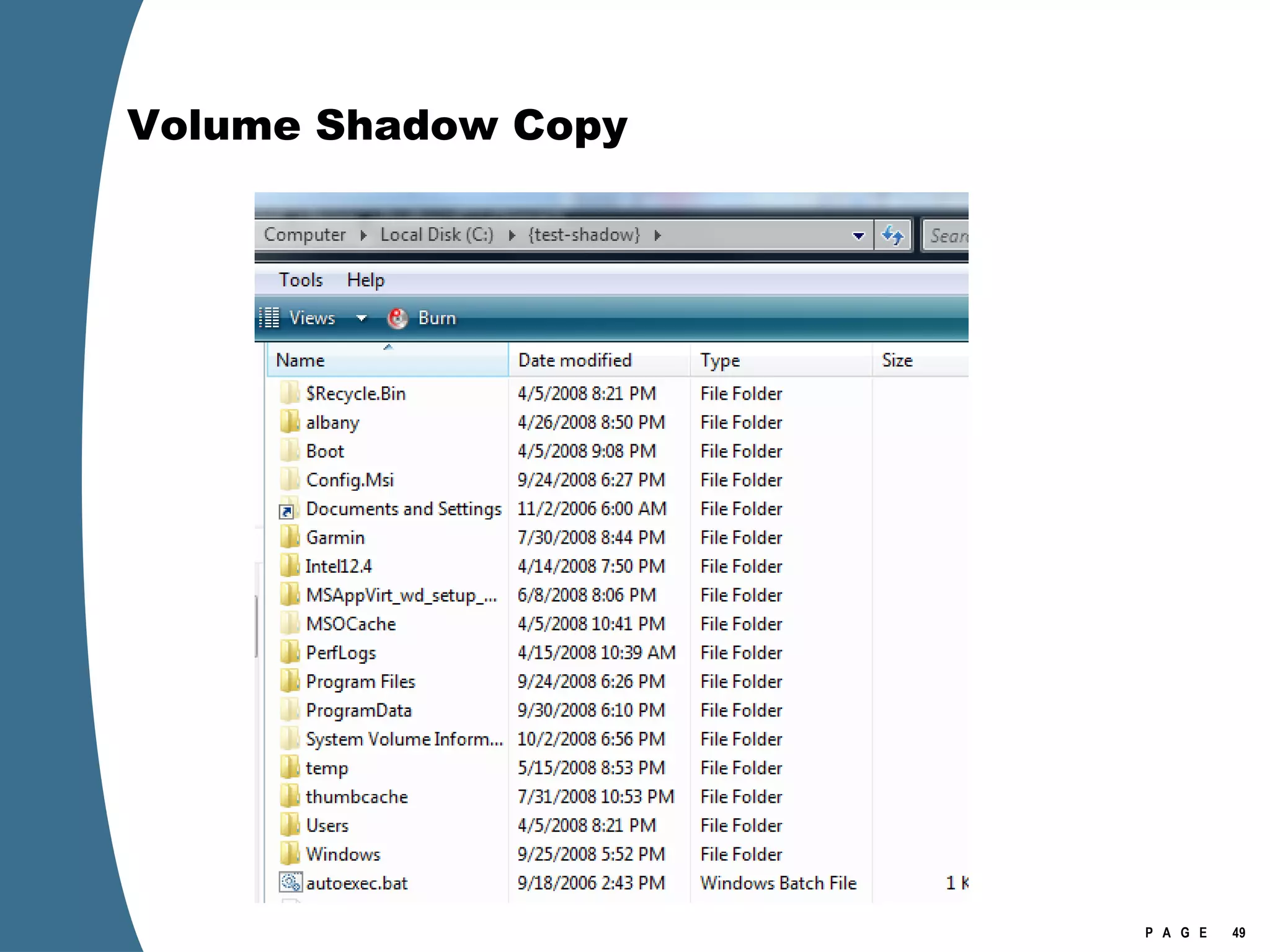1270x952 pixels.
Task: Click date '7/31/2008 10:53 PM'
Action: click(x=596, y=796)
